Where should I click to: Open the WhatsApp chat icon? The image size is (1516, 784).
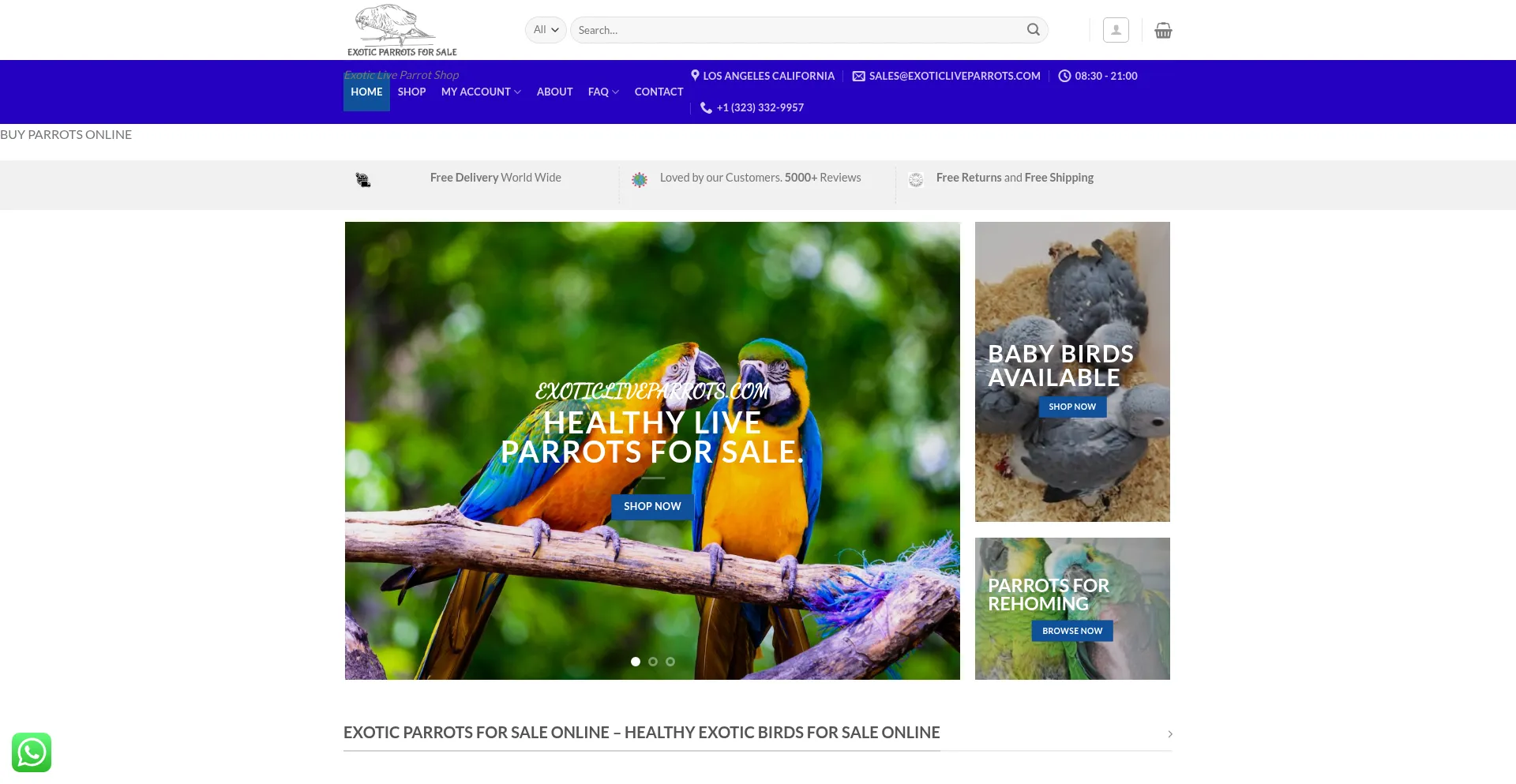click(x=32, y=752)
